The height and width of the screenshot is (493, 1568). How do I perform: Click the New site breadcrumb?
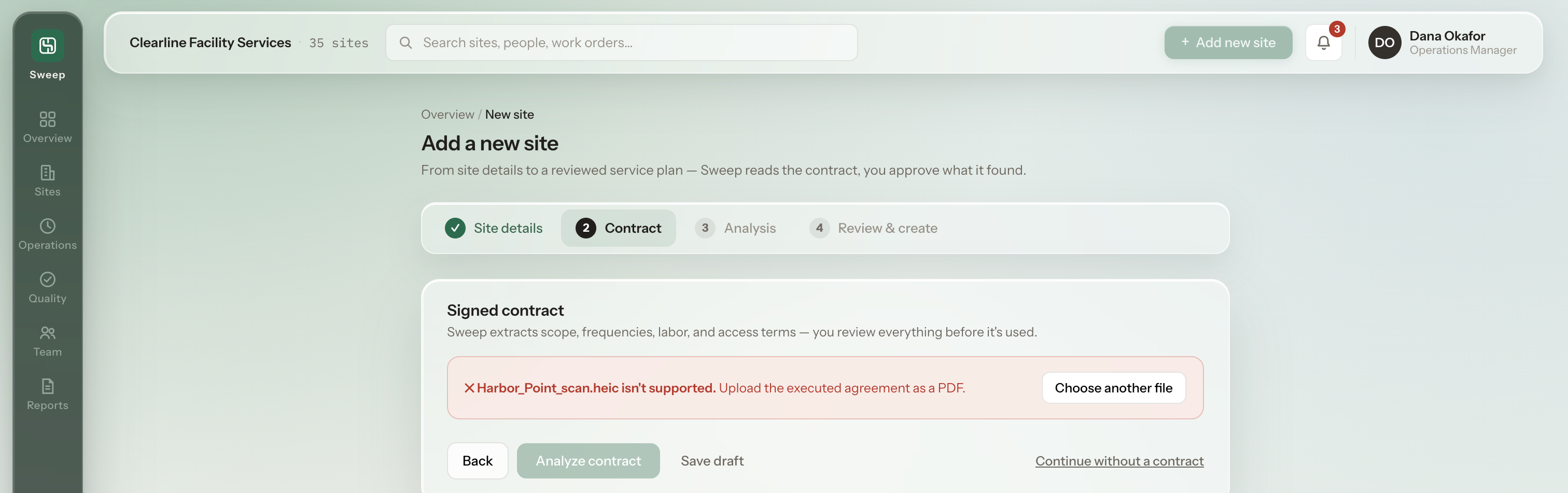[x=509, y=115]
